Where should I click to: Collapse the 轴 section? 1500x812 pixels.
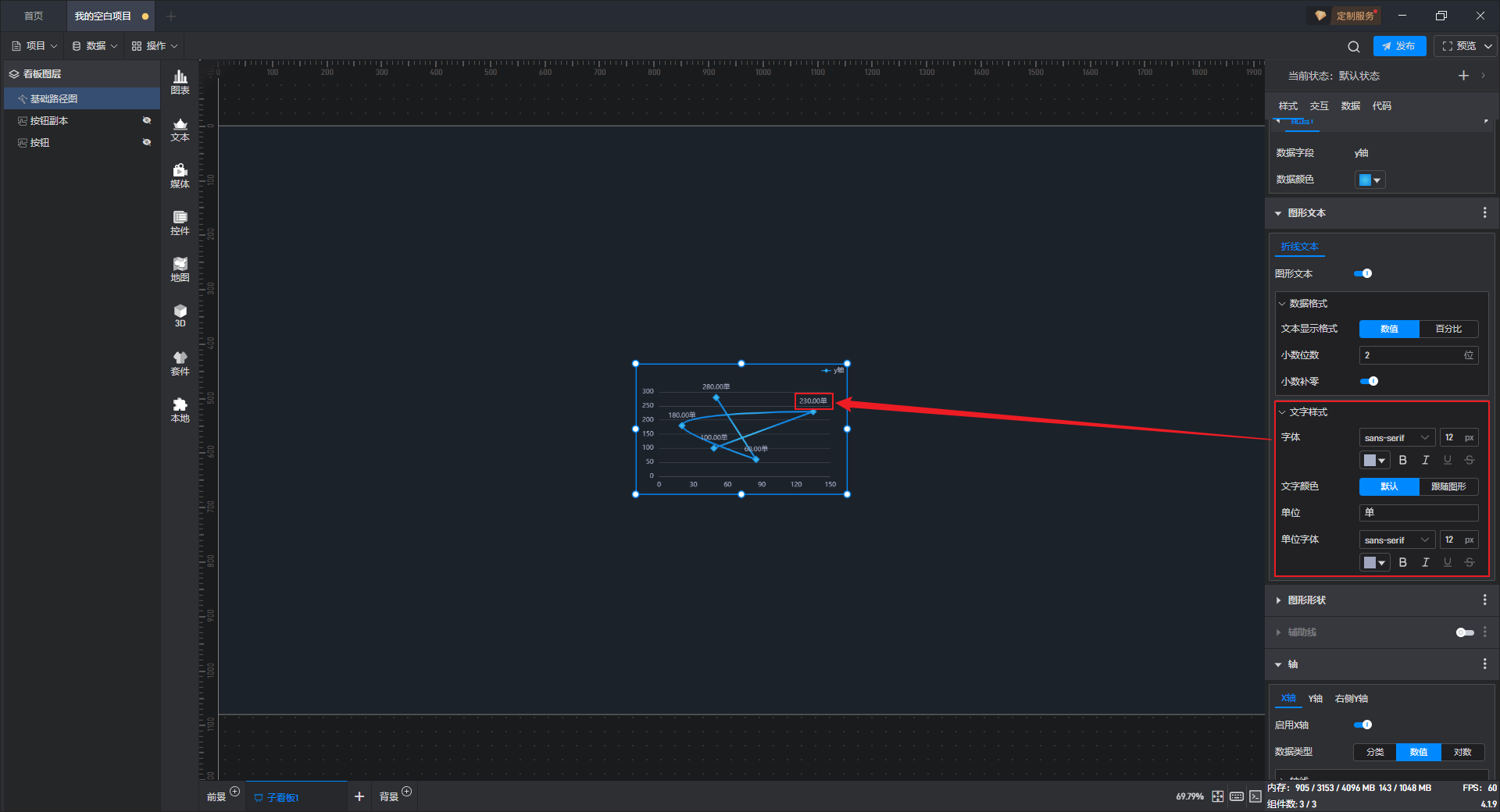coord(1278,664)
